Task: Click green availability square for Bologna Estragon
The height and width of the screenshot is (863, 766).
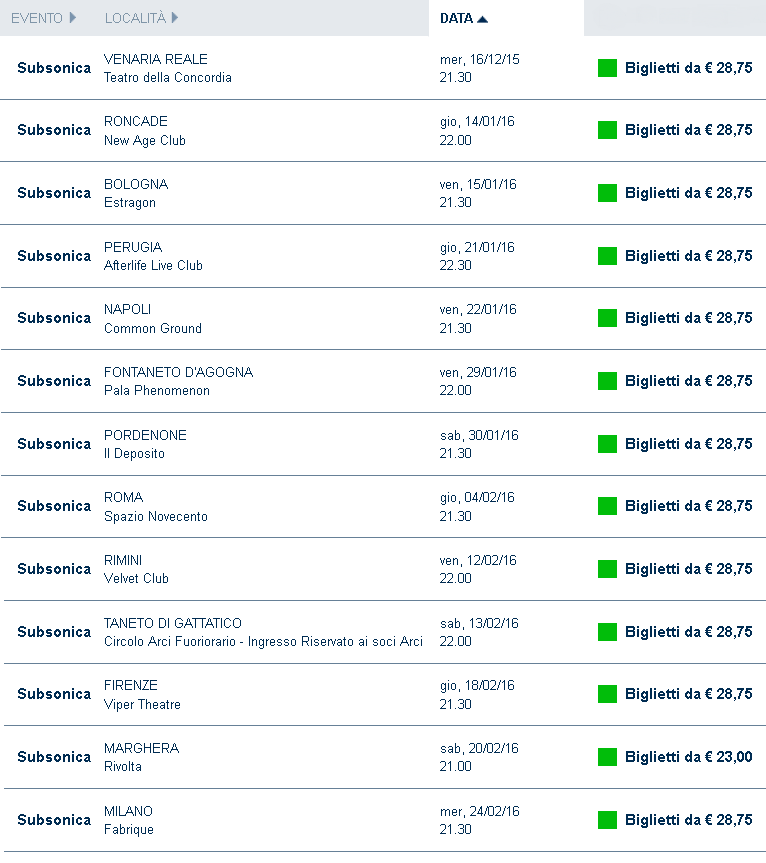Action: click(607, 193)
